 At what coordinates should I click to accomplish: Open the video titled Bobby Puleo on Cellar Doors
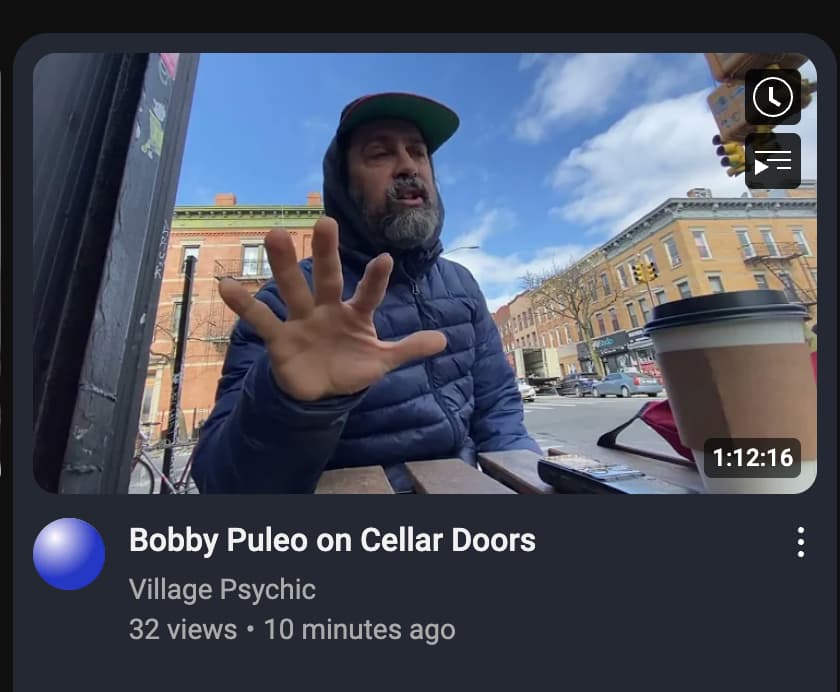pyautogui.click(x=332, y=540)
